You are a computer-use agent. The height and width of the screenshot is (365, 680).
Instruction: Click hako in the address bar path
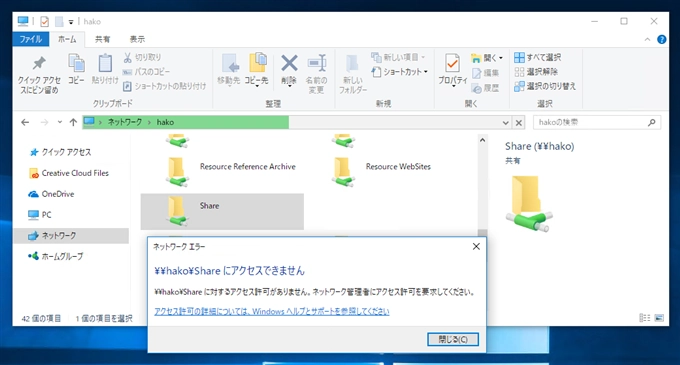[165, 122]
